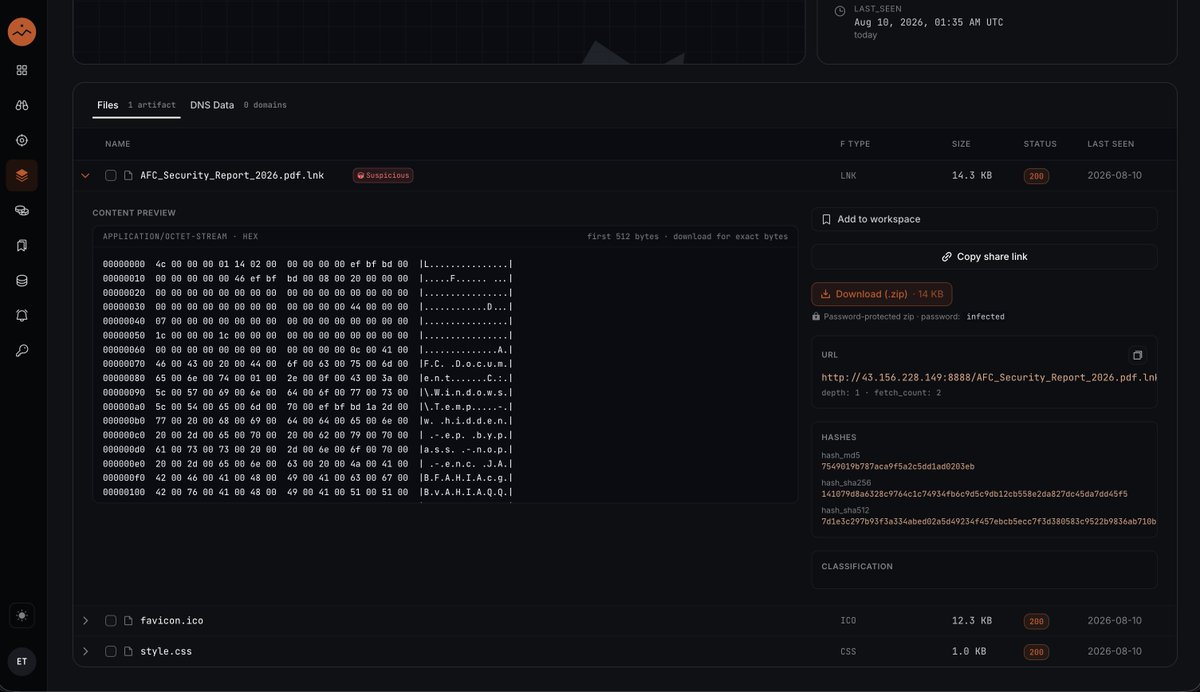Click style.css file name
The width and height of the screenshot is (1200, 692).
[x=166, y=651]
